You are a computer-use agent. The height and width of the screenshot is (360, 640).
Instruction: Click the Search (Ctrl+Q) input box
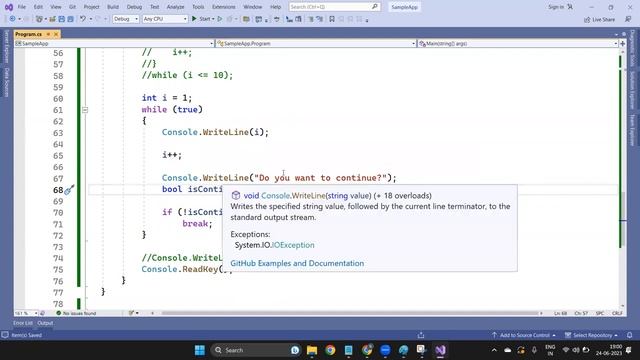click(334, 7)
